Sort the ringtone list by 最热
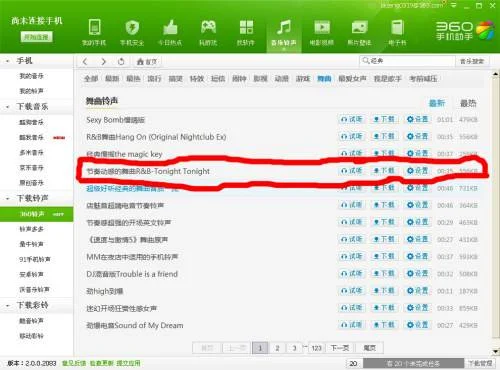The width and height of the screenshot is (500, 370). pyautogui.click(x=468, y=103)
